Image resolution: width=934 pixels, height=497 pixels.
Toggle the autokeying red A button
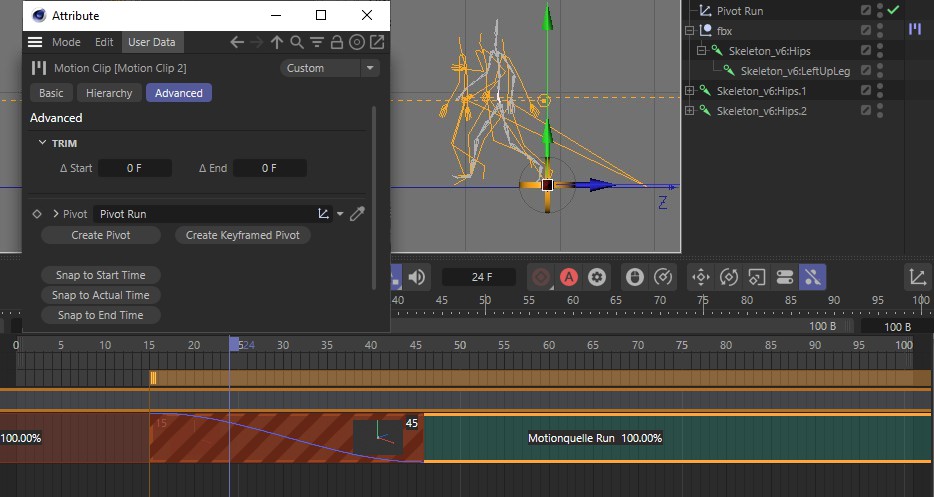pos(569,277)
